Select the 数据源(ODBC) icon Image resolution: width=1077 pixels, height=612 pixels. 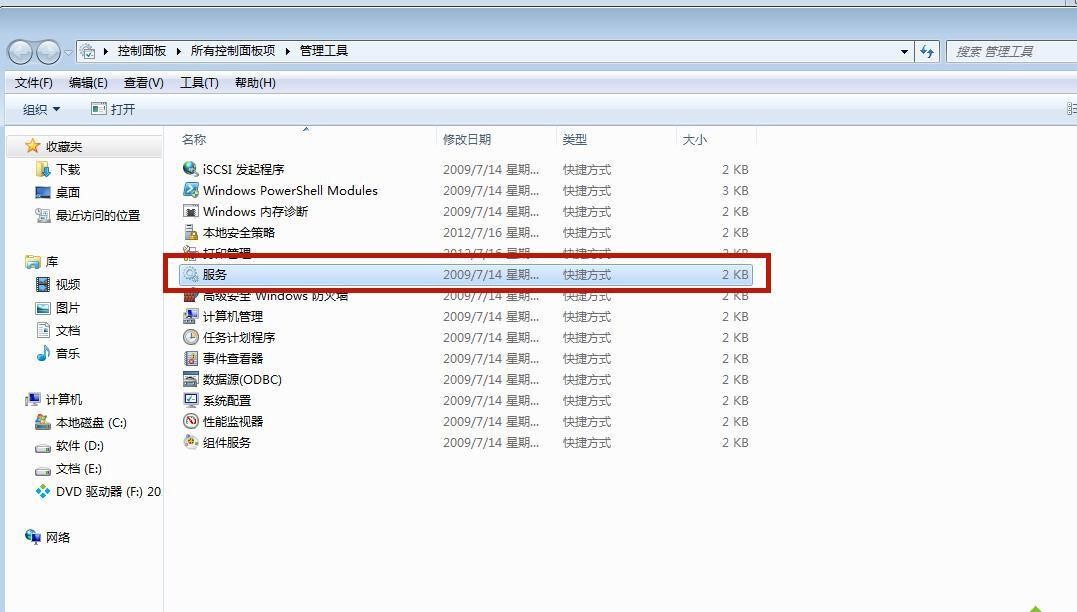(x=191, y=379)
